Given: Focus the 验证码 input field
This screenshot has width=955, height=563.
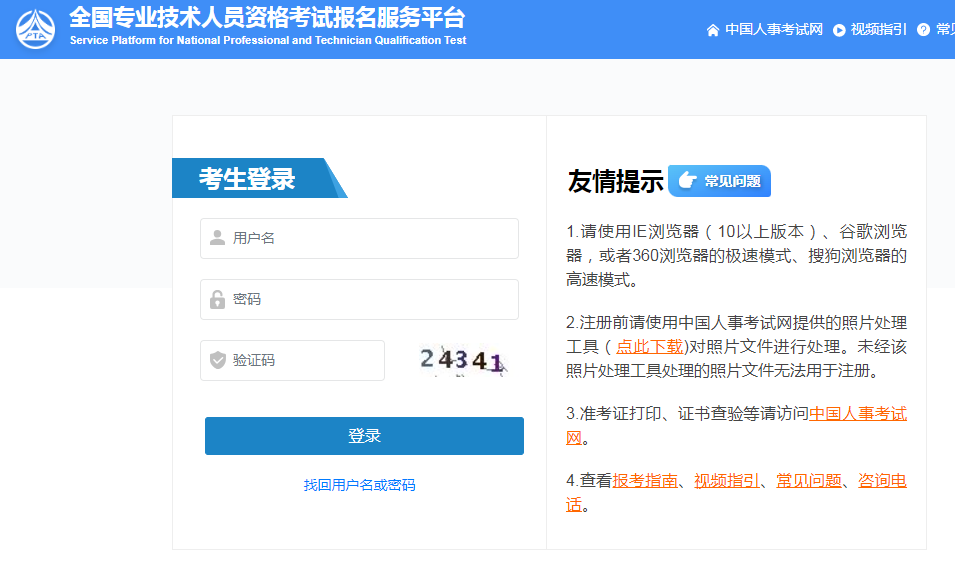Looking at the screenshot, I should pyautogui.click(x=292, y=360).
